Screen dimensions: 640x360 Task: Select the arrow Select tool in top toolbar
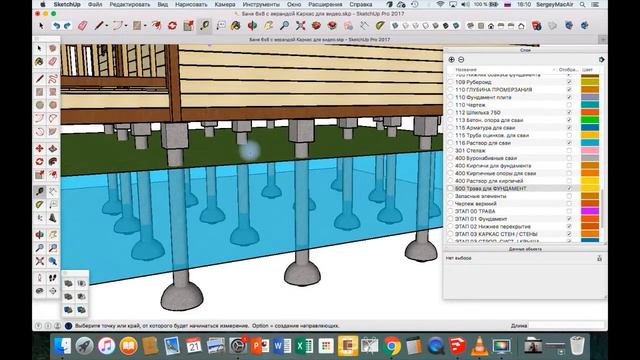pyautogui.click(x=41, y=26)
